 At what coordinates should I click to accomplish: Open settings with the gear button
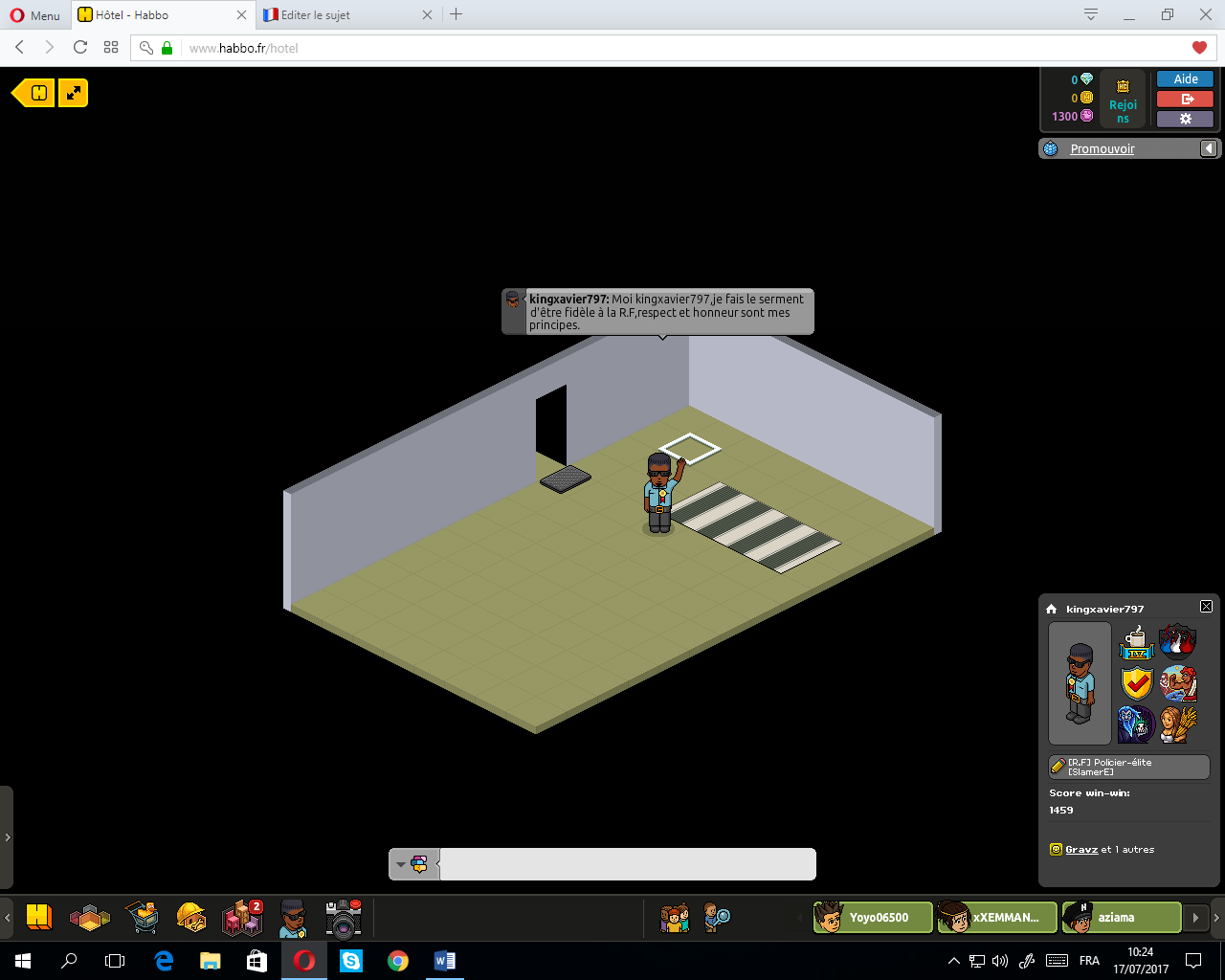pyautogui.click(x=1185, y=119)
